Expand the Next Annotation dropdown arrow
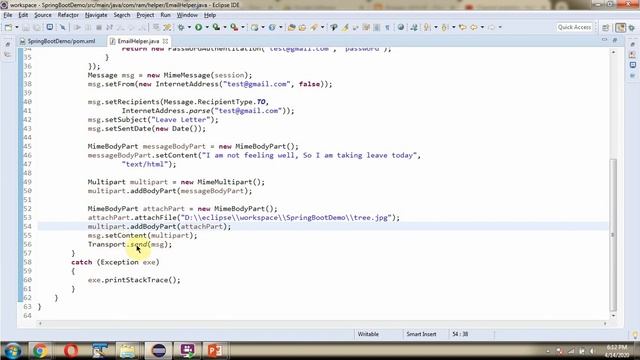The image size is (640, 360). 436,27
